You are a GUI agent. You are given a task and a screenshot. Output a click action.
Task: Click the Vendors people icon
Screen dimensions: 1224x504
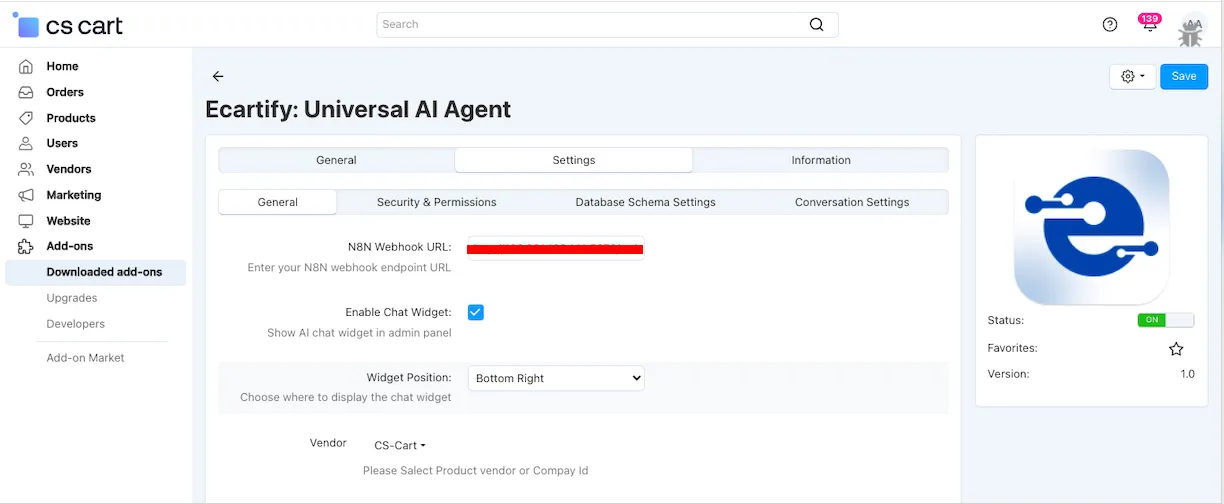coord(26,169)
